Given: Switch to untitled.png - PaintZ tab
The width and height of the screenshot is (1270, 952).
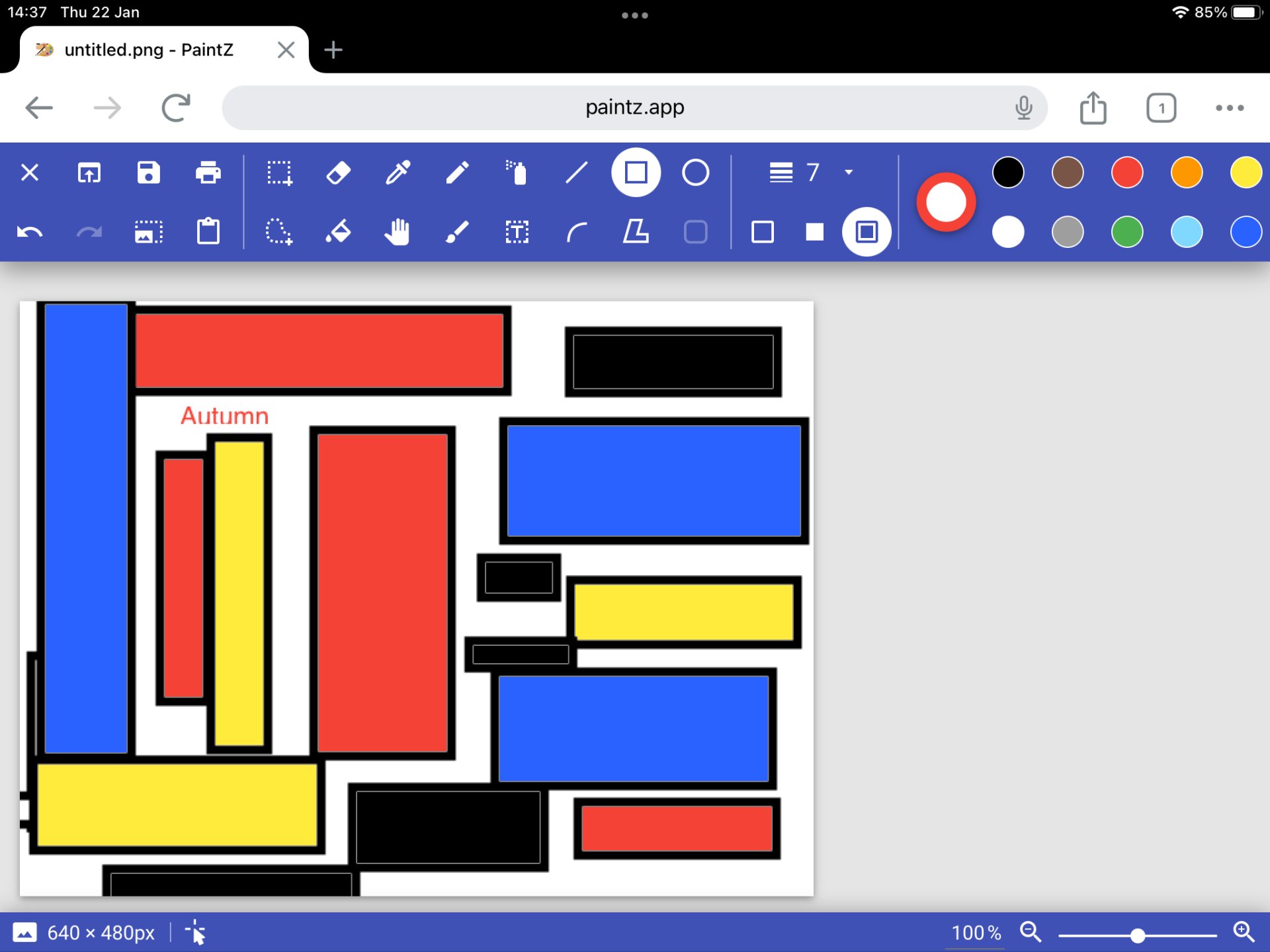Looking at the screenshot, I should (x=149, y=50).
